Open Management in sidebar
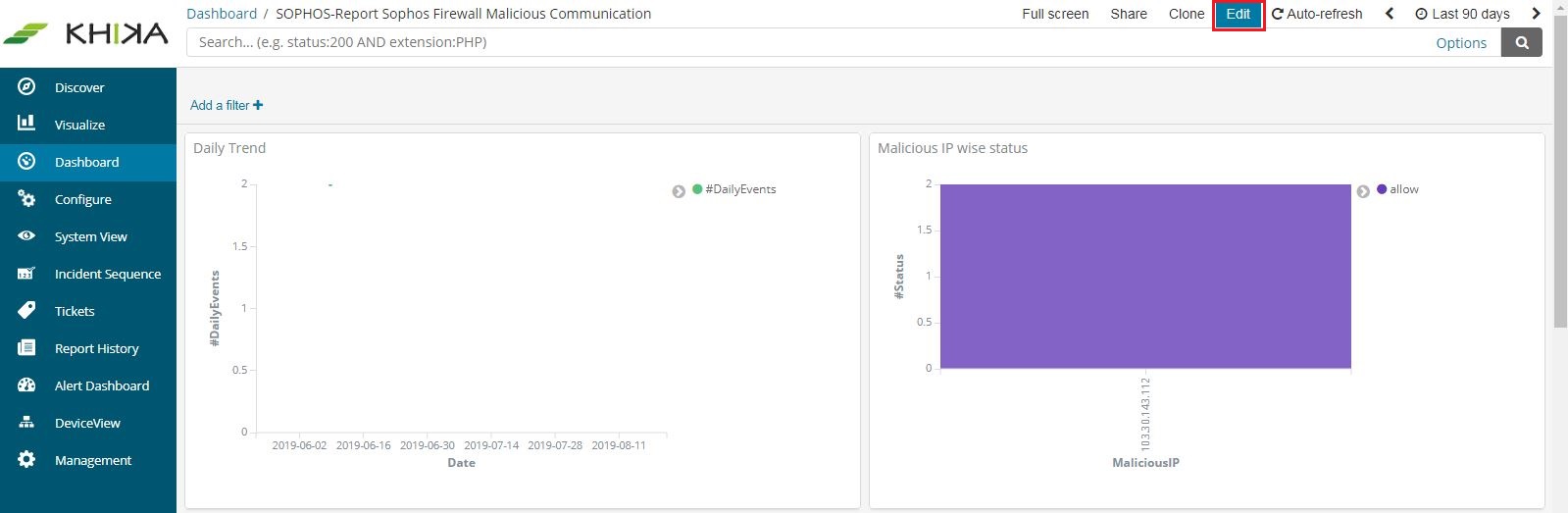Screen dimensions: 1568x513 (93, 460)
